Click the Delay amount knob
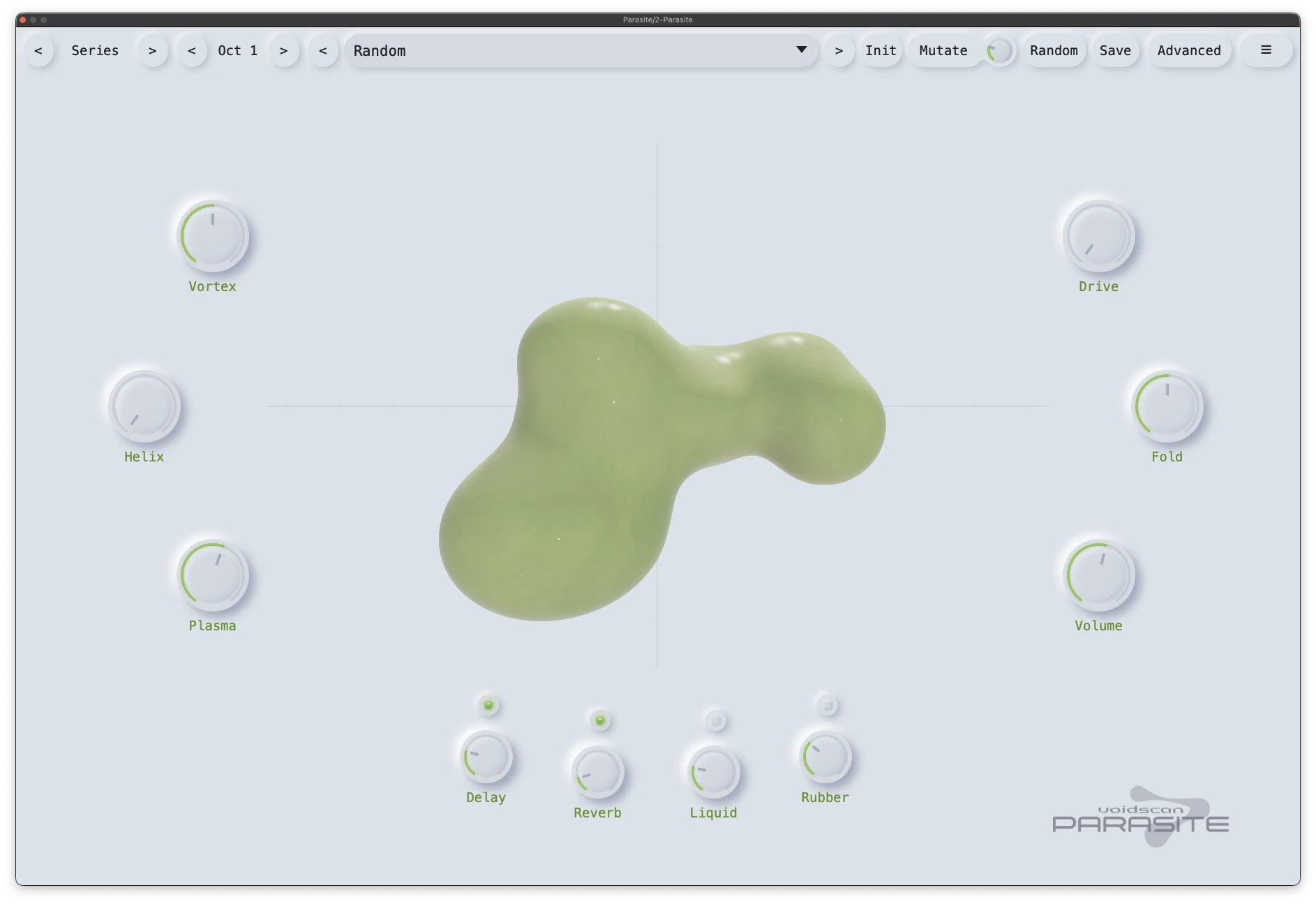Viewport: 1316px width, 904px height. tap(486, 757)
